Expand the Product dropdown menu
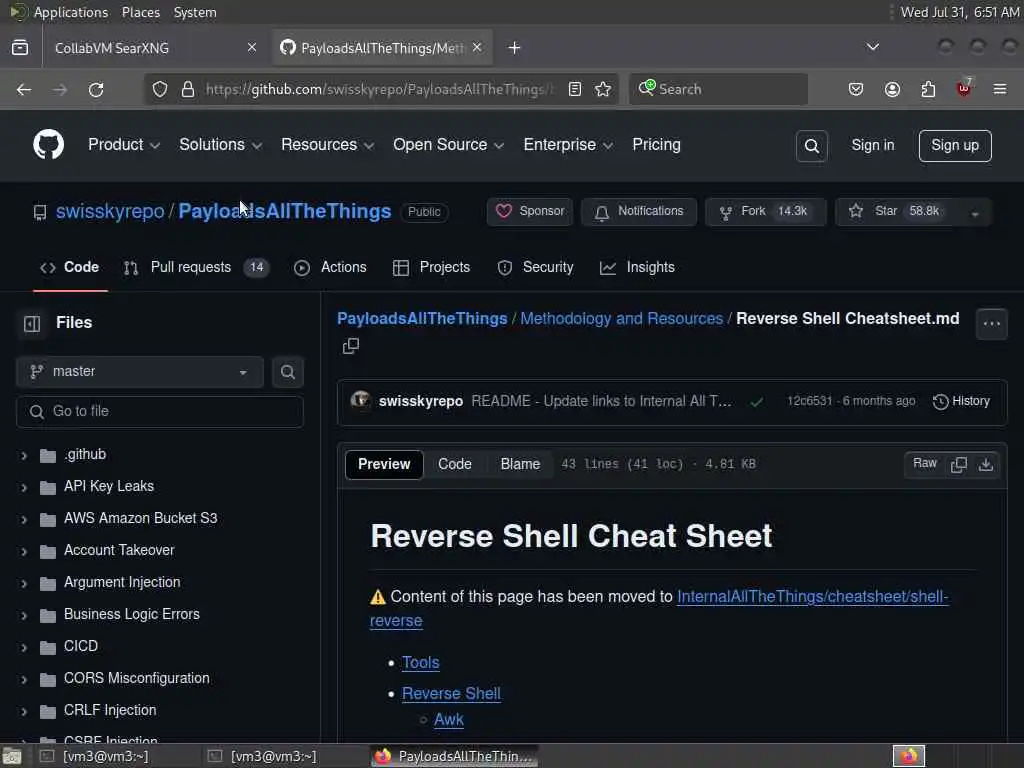Image resolution: width=1024 pixels, height=768 pixels. [123, 145]
